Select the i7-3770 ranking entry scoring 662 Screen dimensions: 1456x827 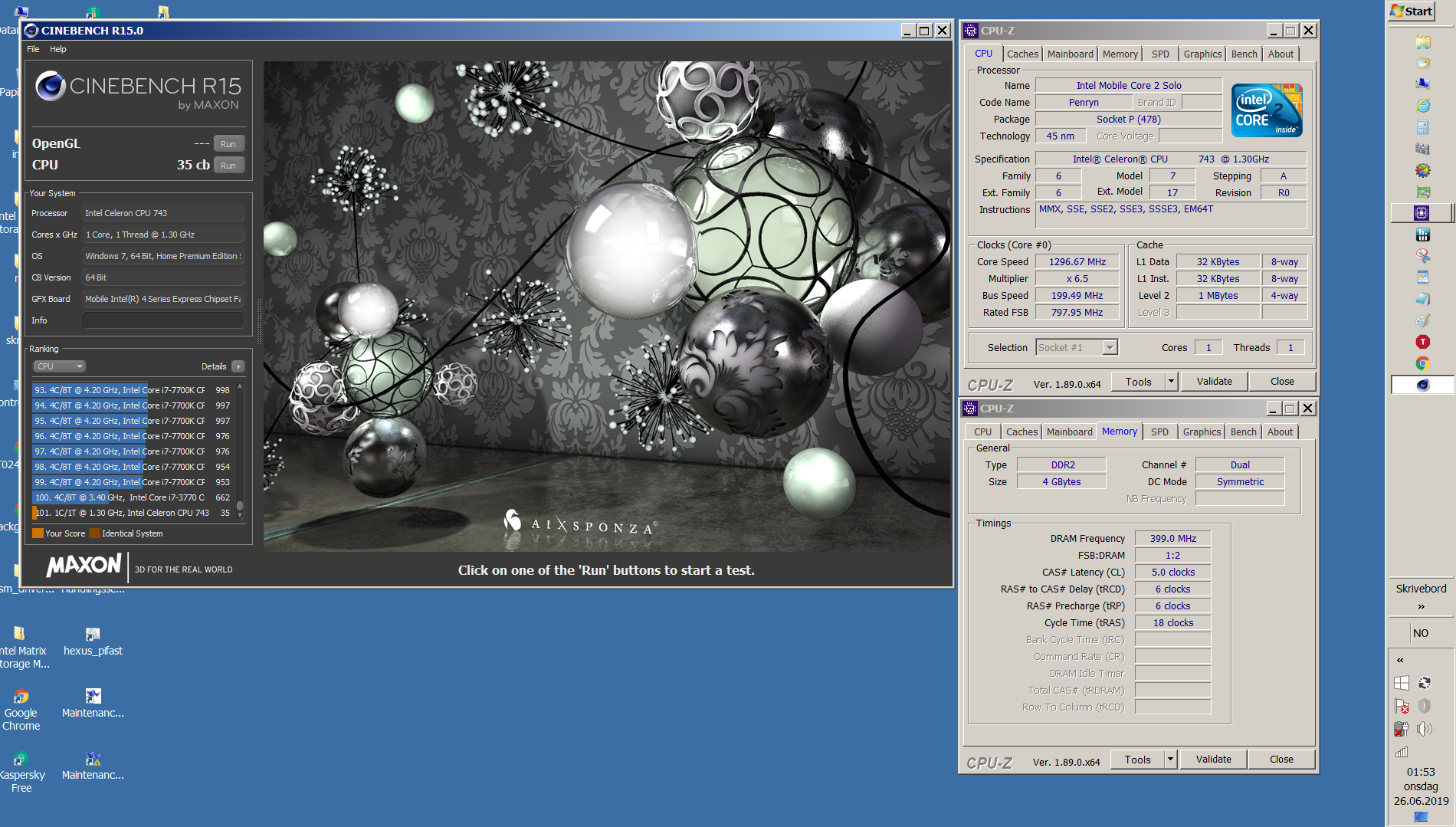pyautogui.click(x=133, y=497)
